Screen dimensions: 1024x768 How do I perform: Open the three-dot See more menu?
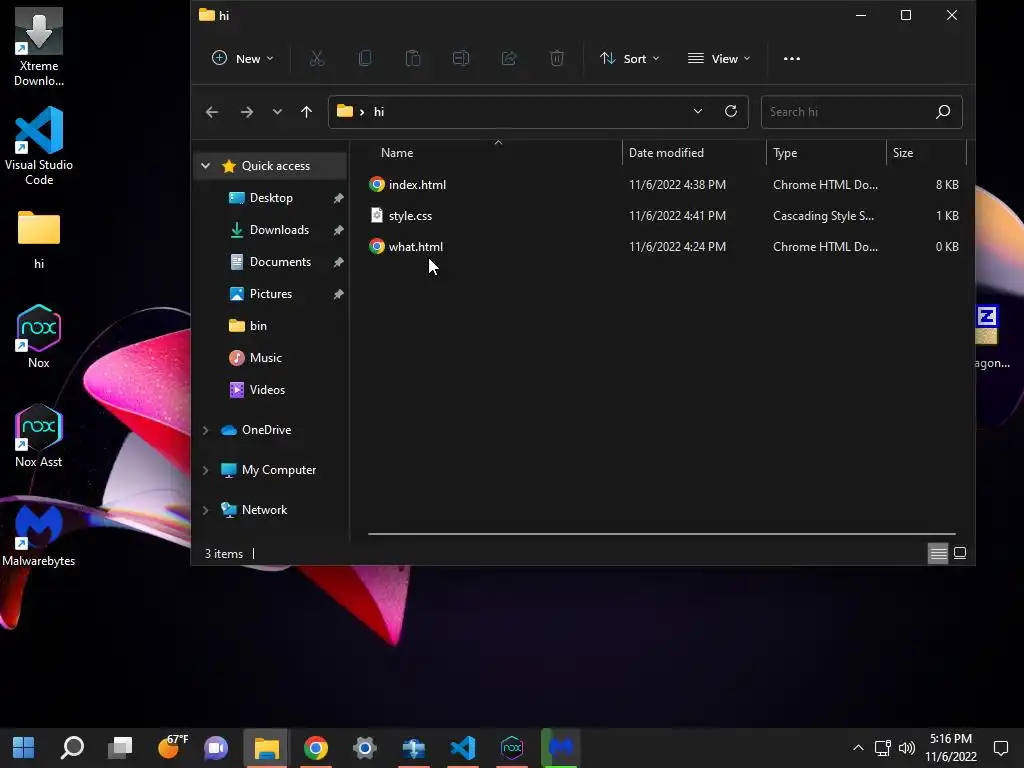tap(792, 59)
